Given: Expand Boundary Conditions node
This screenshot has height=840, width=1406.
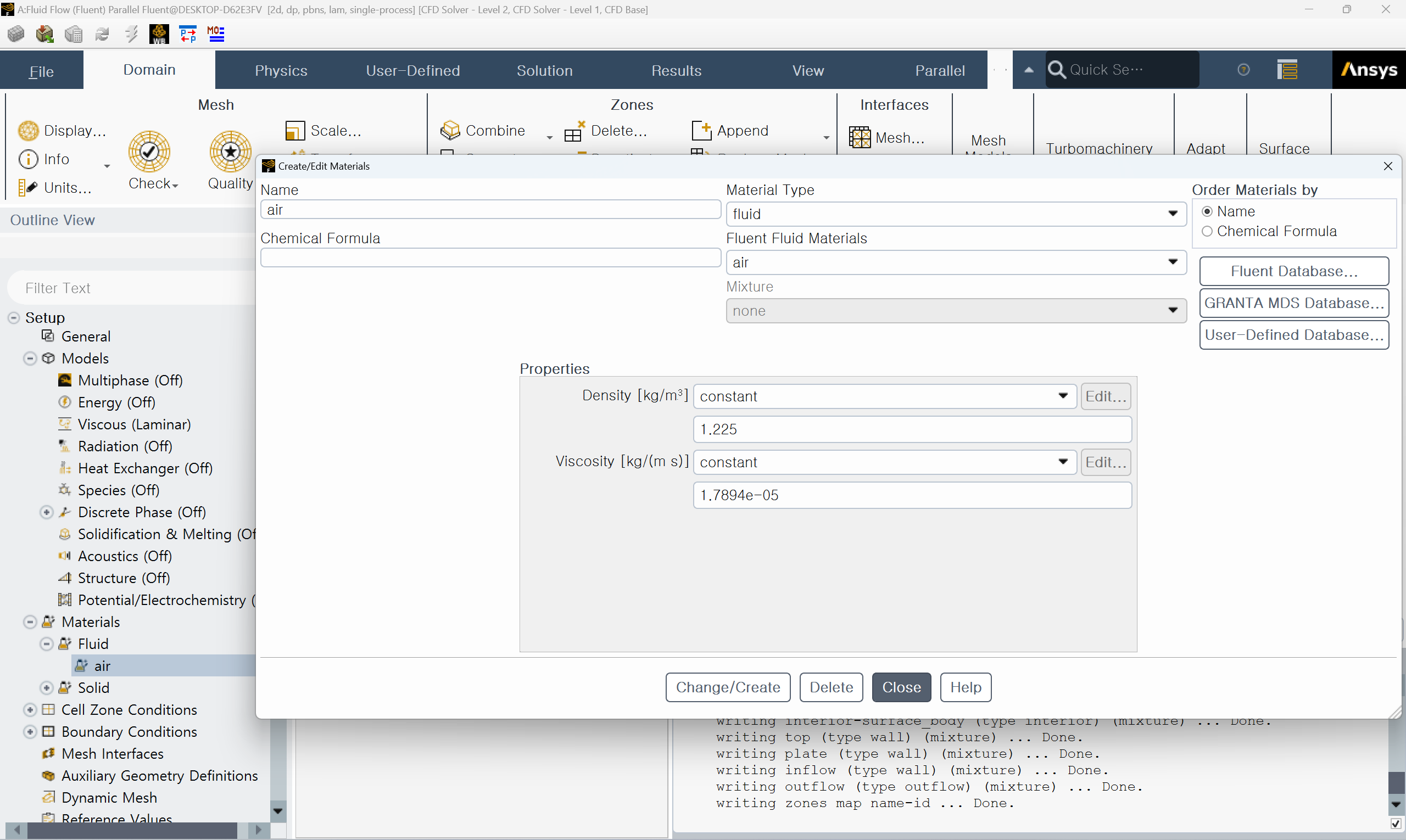Looking at the screenshot, I should 30,732.
